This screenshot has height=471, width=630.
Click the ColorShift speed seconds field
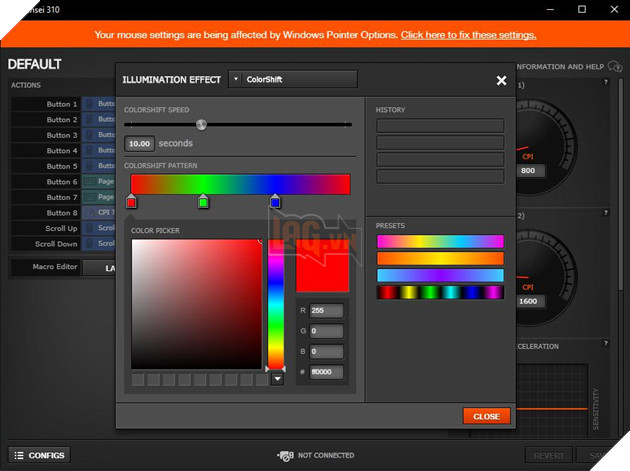coord(139,144)
